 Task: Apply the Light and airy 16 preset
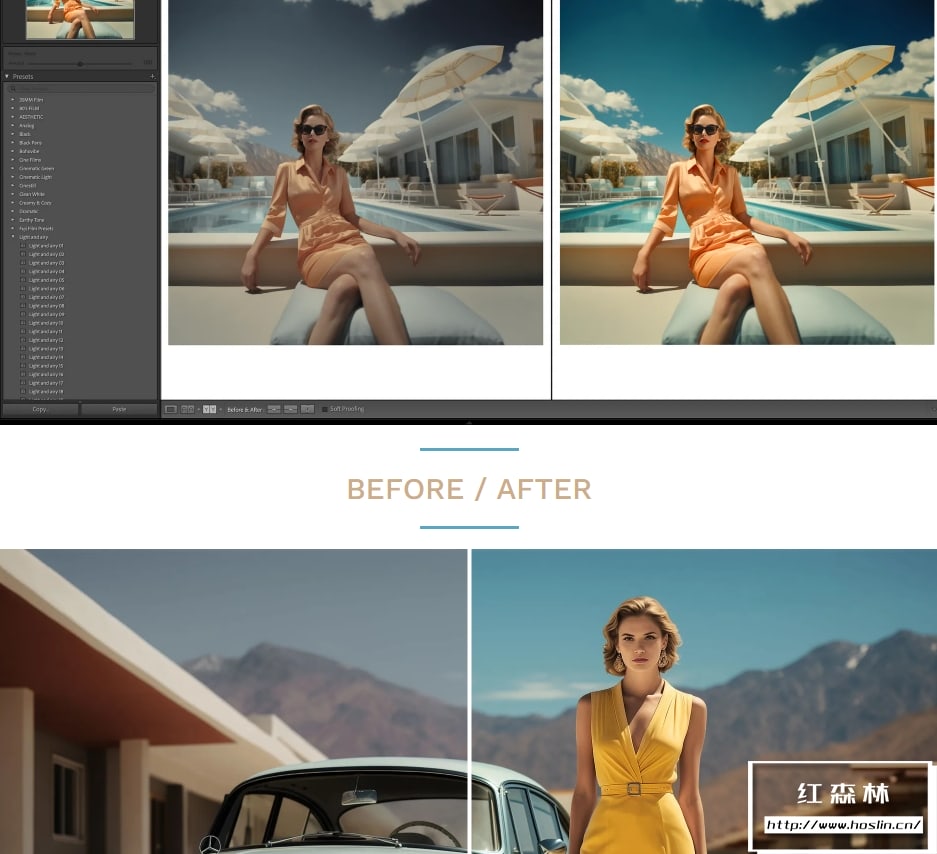point(46,374)
